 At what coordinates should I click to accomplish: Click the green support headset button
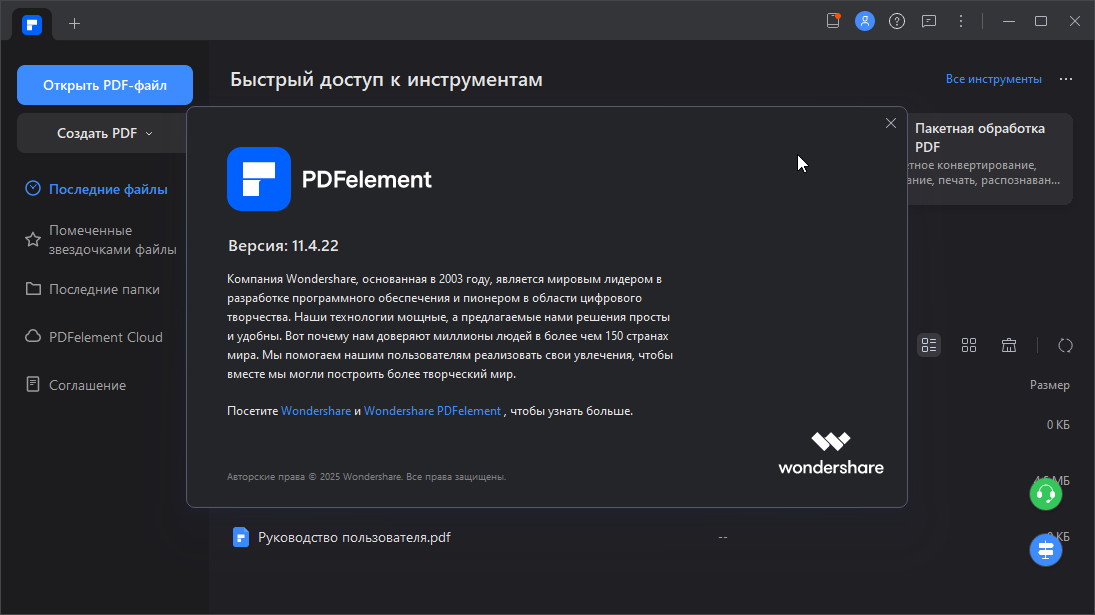coord(1045,494)
